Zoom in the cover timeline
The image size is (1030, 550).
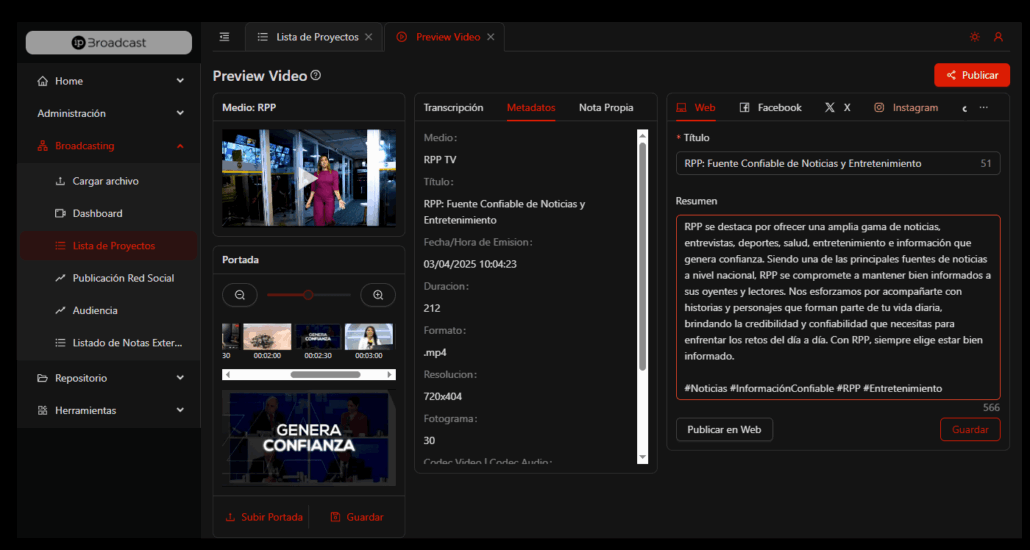click(378, 295)
